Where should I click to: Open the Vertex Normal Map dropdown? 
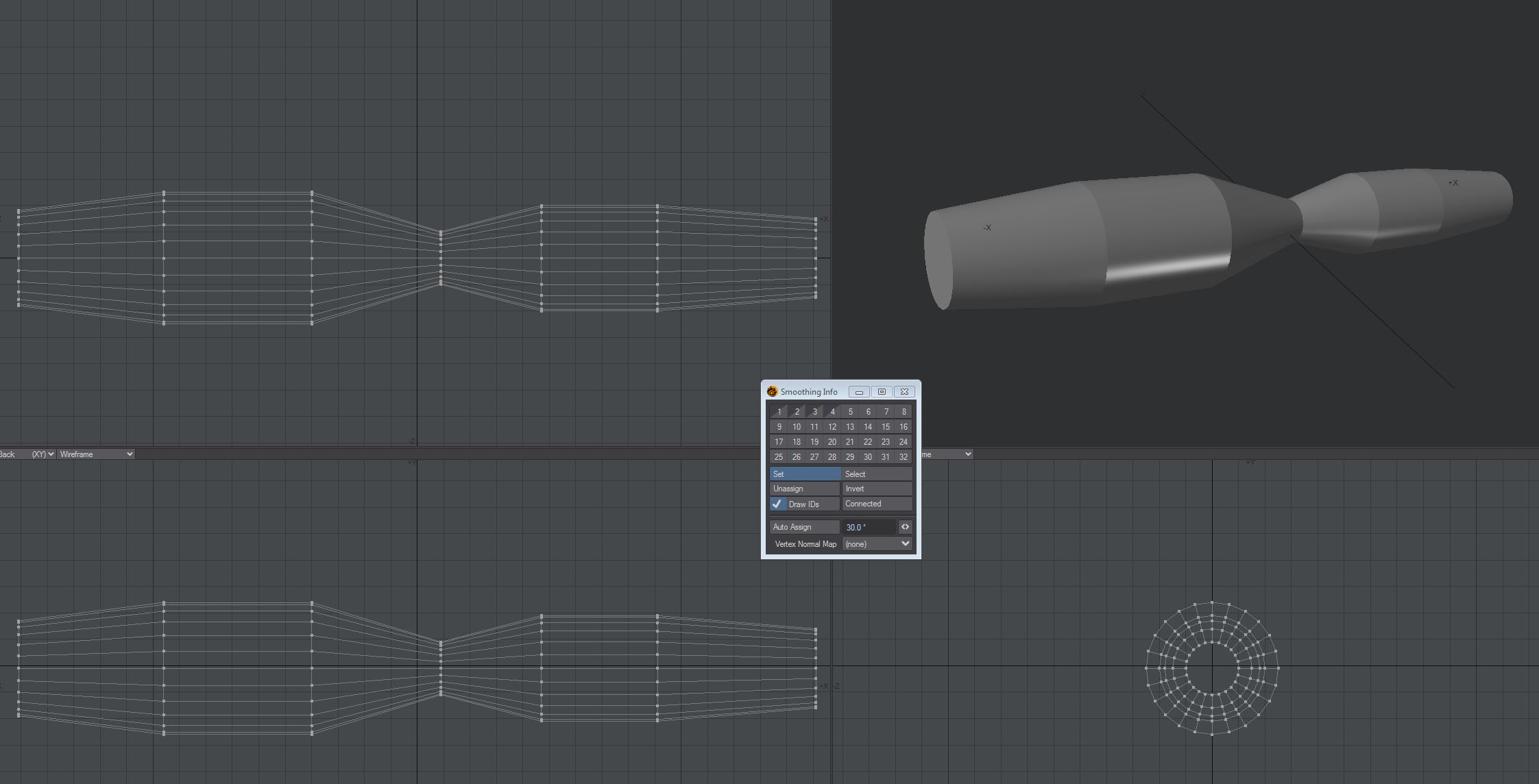pos(877,544)
